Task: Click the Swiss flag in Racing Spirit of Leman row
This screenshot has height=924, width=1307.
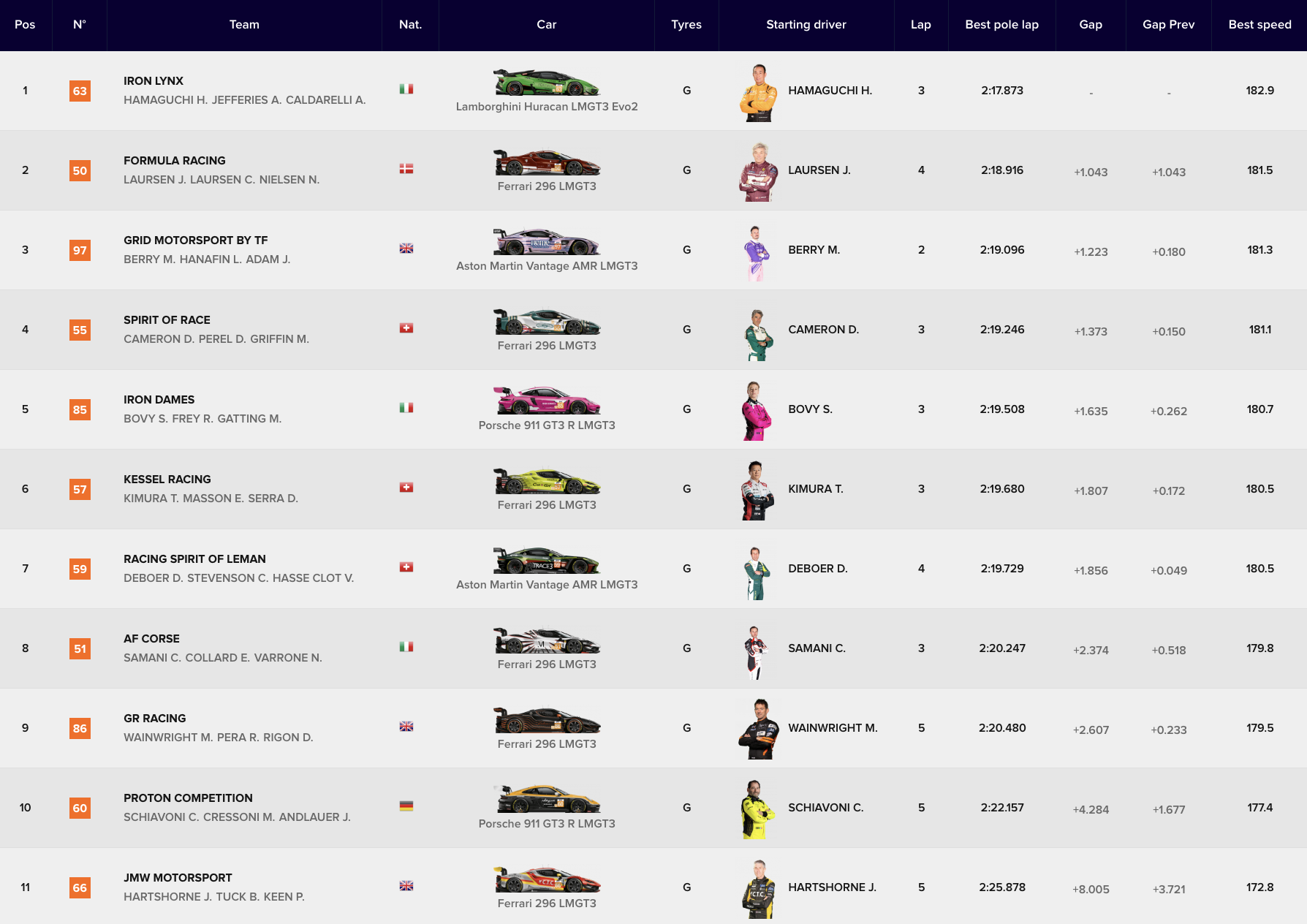Action: [x=406, y=567]
